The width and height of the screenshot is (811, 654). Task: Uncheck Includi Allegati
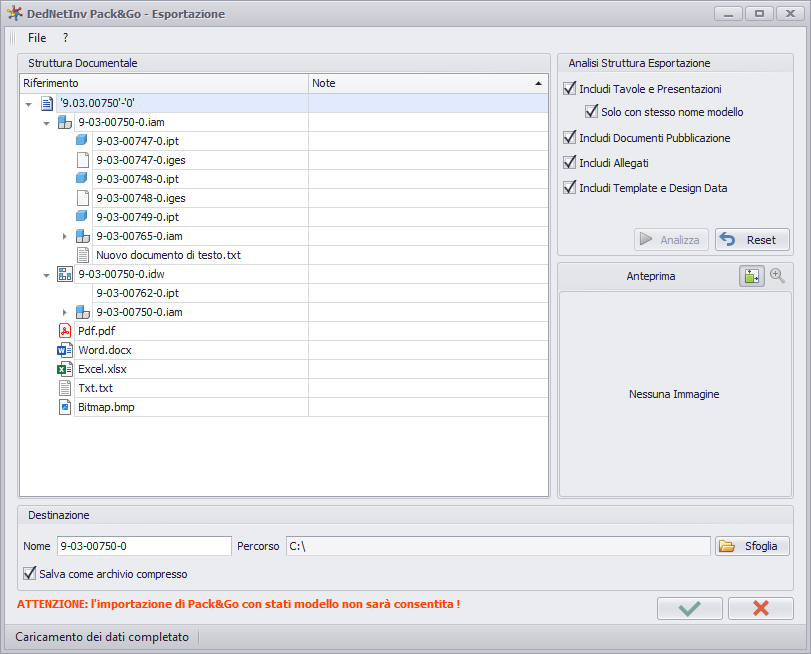pyautogui.click(x=569, y=162)
